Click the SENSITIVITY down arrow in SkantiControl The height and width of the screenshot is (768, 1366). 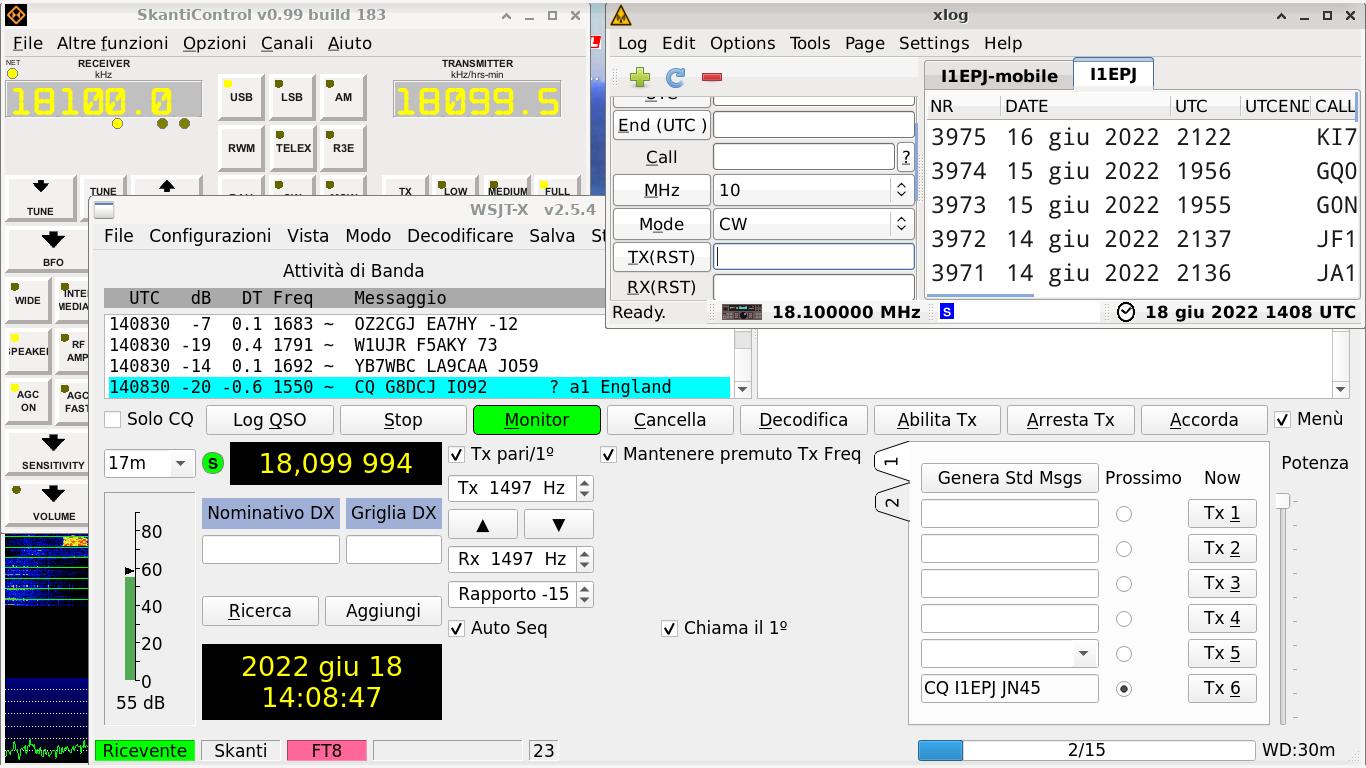[x=53, y=442]
